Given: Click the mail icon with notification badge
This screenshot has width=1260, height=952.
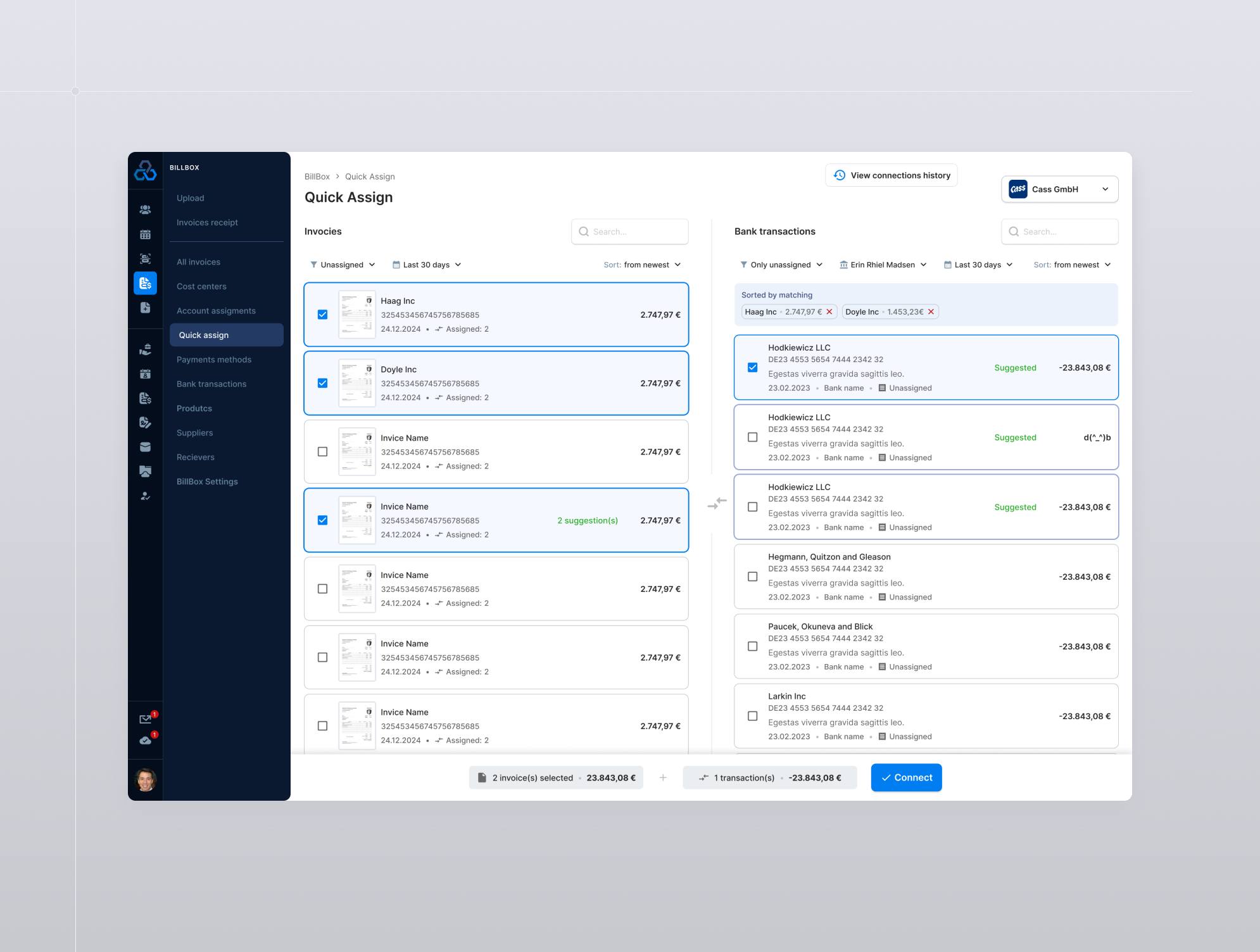Looking at the screenshot, I should tap(145, 718).
